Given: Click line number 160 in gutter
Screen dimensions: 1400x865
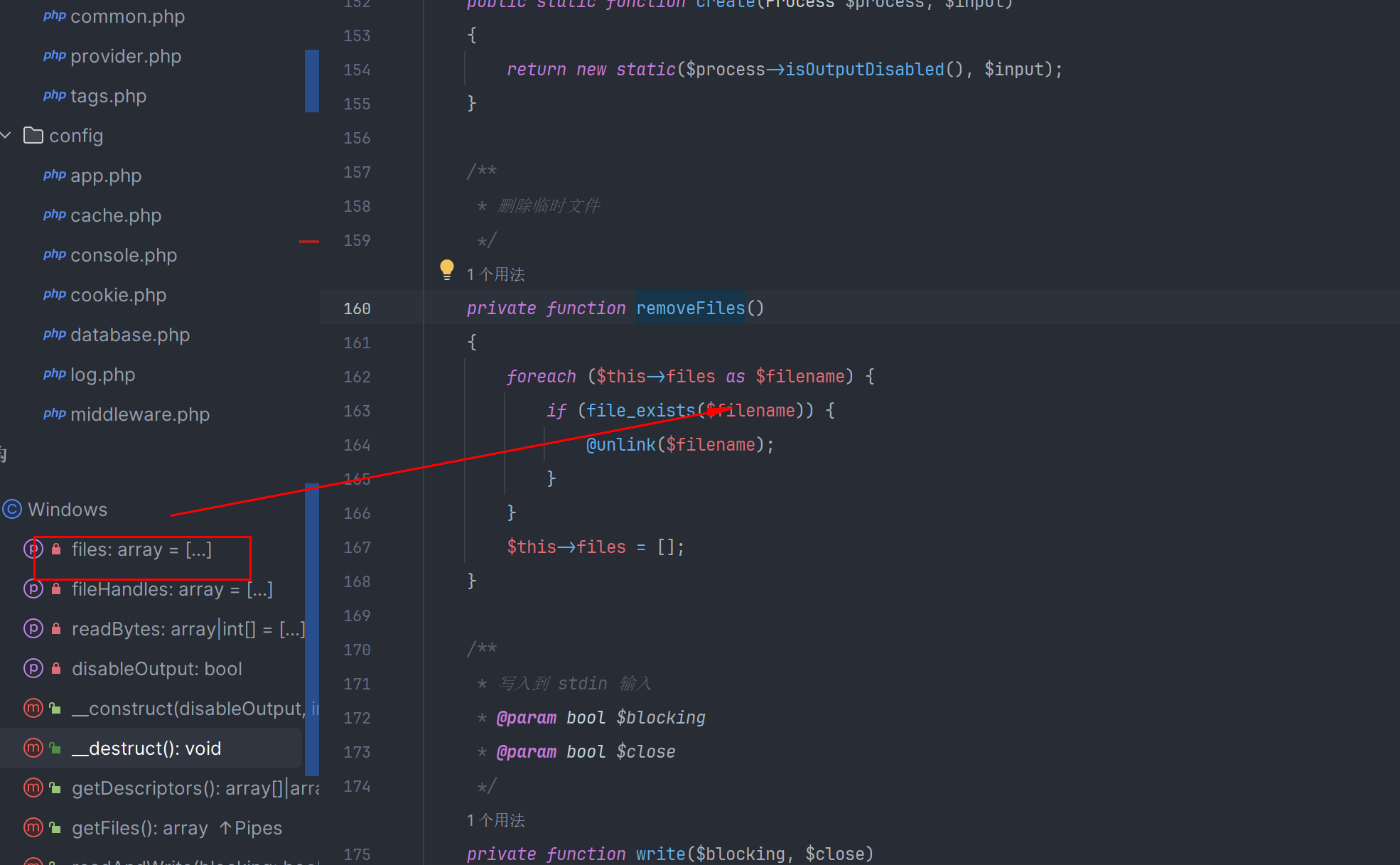Looking at the screenshot, I should click(357, 308).
